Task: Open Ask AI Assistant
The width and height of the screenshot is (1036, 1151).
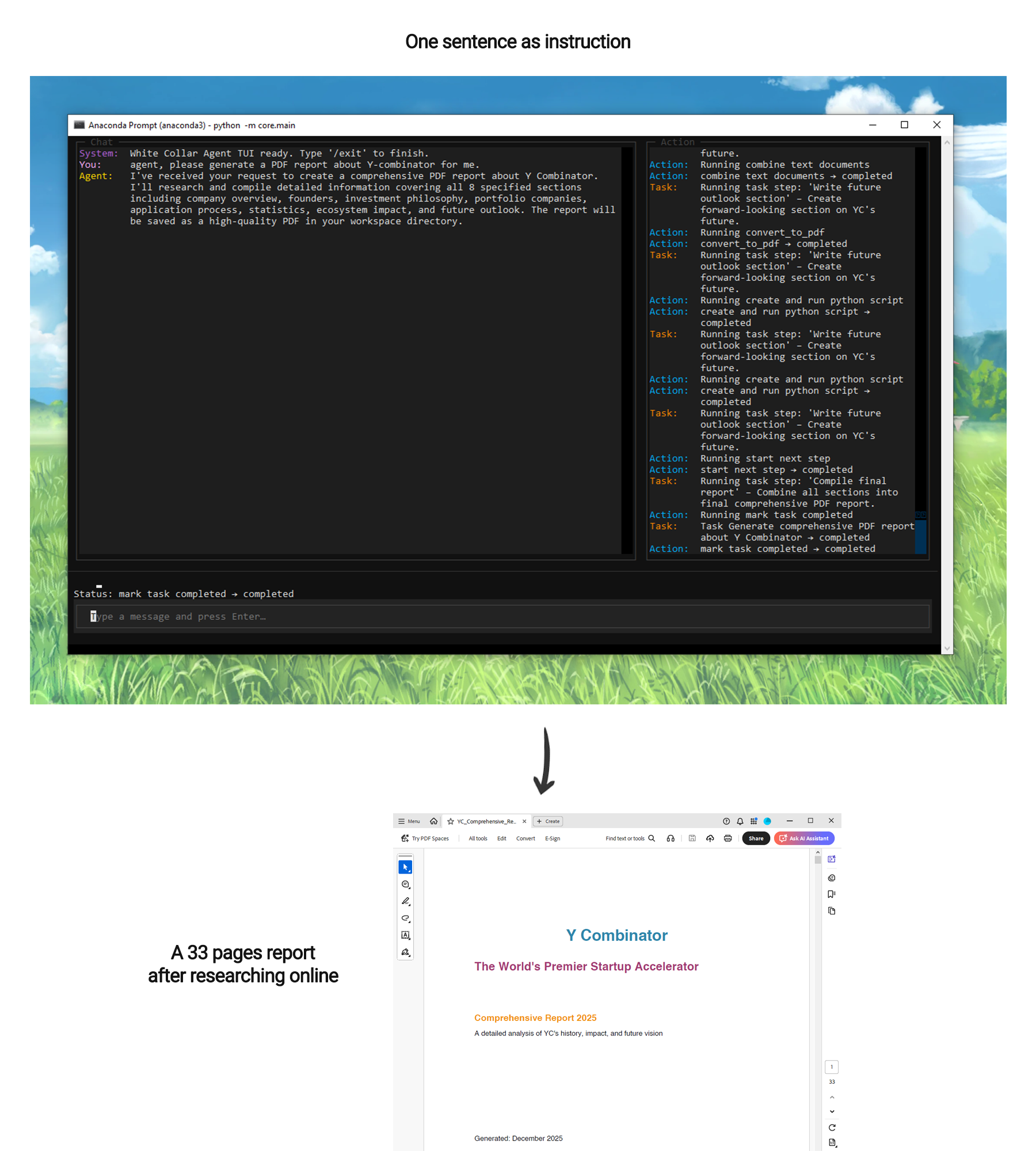Action: pyautogui.click(x=805, y=839)
